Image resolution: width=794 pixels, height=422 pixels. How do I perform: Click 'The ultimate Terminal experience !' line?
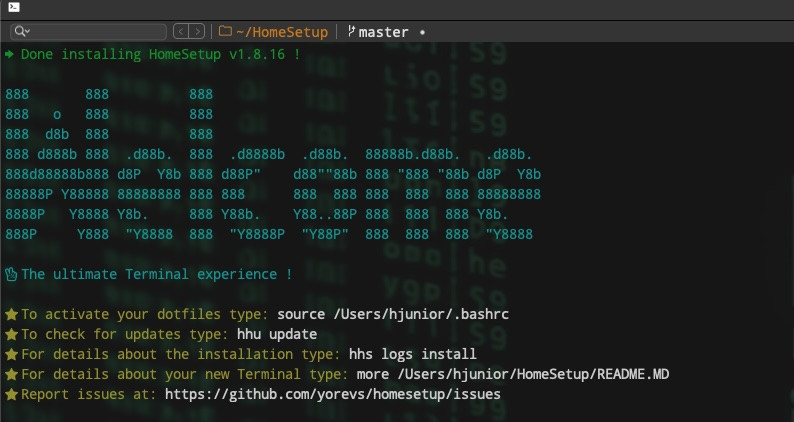(x=156, y=274)
